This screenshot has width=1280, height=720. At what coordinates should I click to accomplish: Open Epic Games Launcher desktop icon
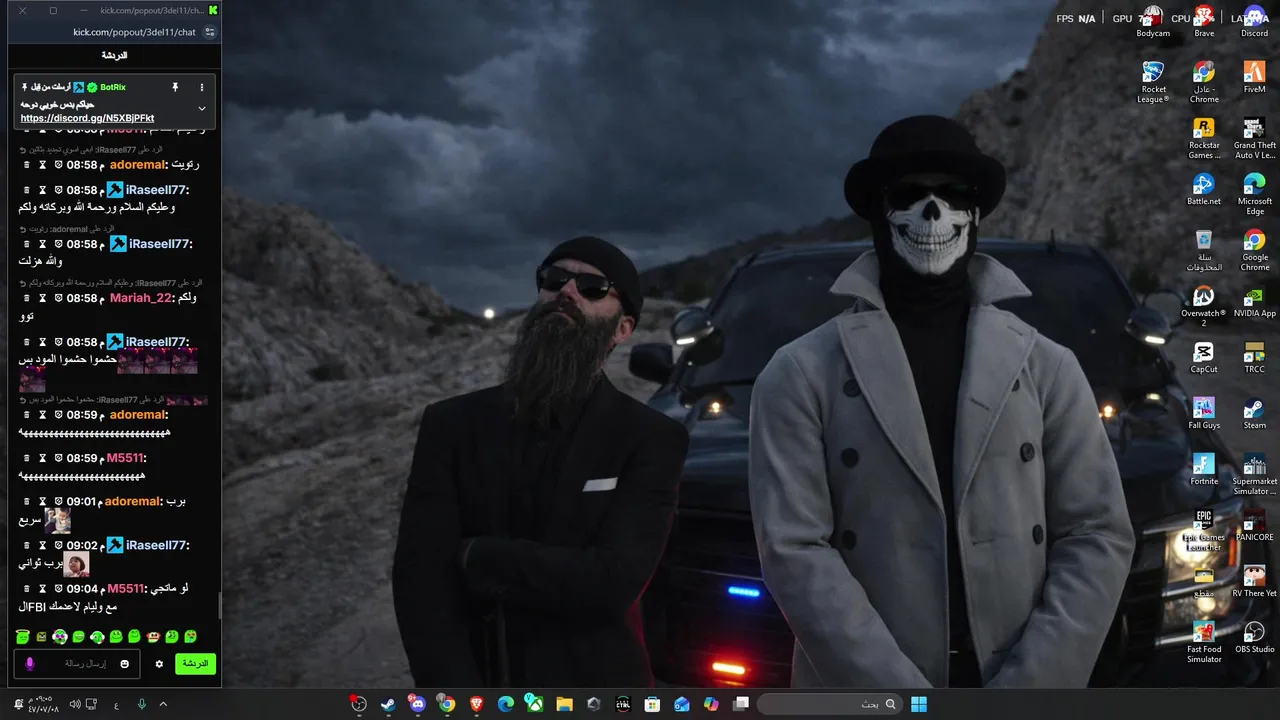tap(1204, 530)
